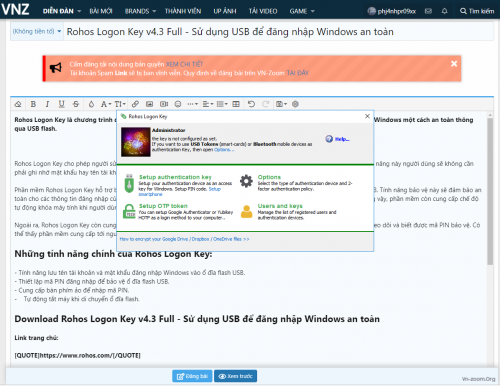The image size is (500, 386).
Task: Toggle BB code mode gear icon
Action: 295,104
